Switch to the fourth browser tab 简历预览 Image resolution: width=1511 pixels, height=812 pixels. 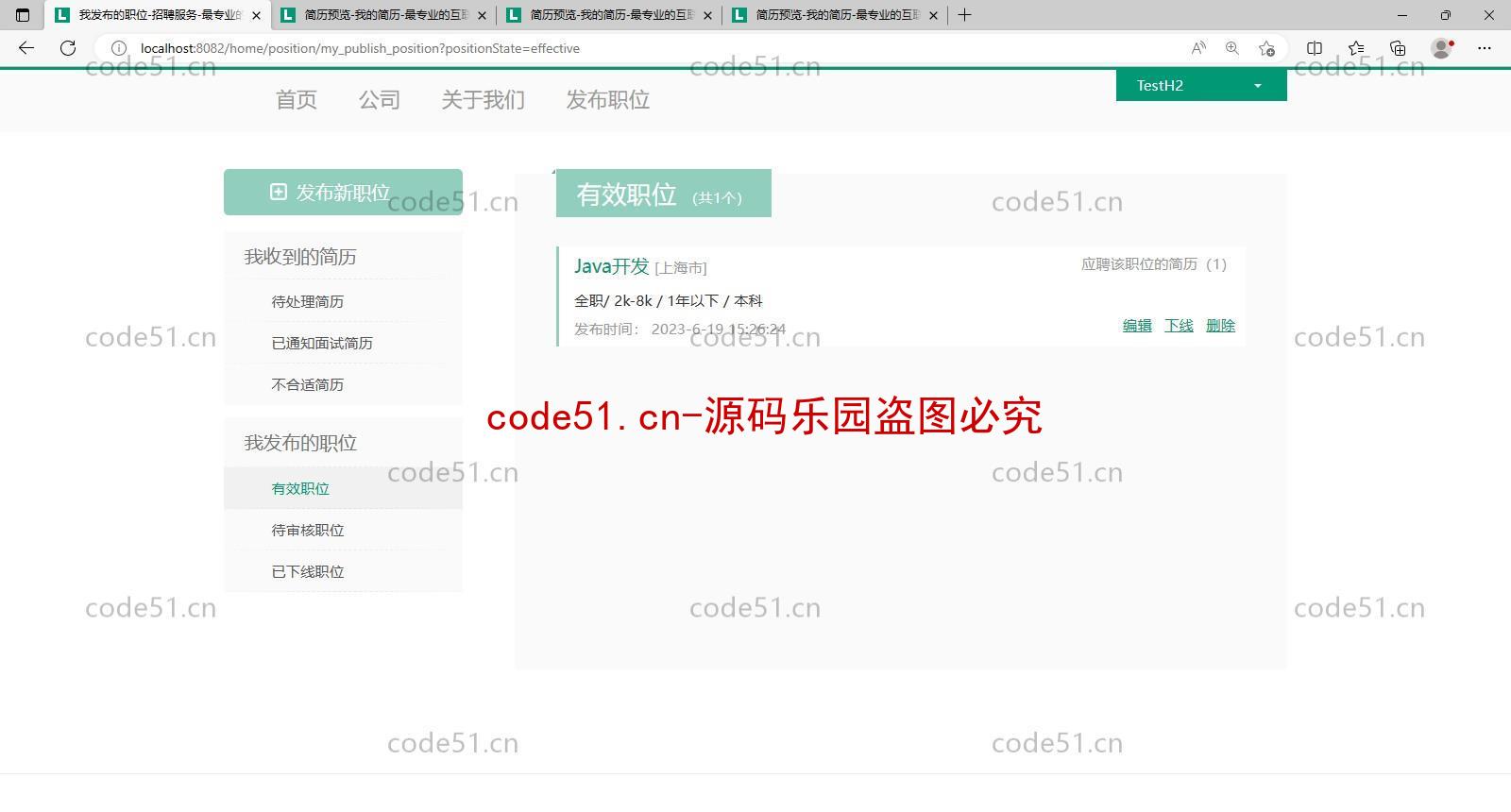point(836,15)
